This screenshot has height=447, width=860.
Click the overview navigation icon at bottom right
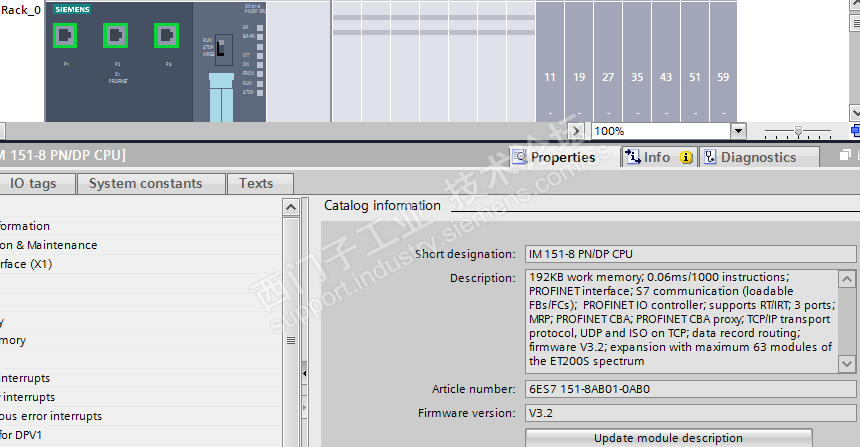coord(856,131)
